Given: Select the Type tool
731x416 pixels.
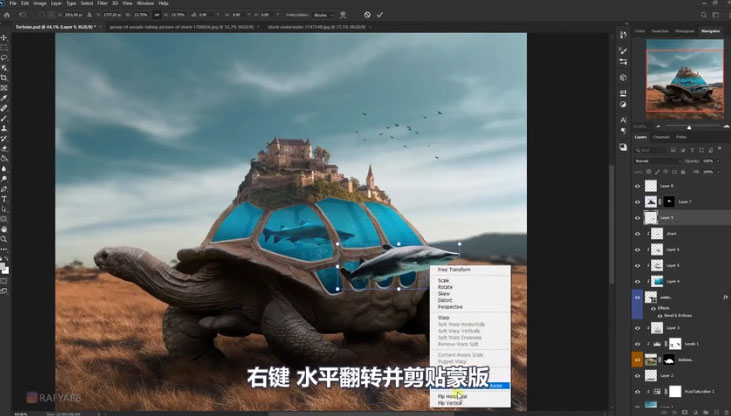Looking at the screenshot, I should pos(4,198).
